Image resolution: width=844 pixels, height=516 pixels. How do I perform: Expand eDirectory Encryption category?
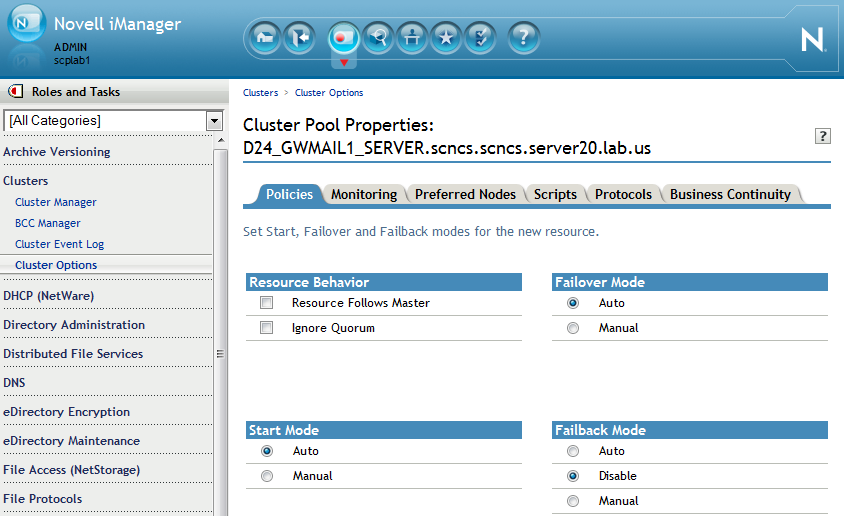click(x=67, y=412)
